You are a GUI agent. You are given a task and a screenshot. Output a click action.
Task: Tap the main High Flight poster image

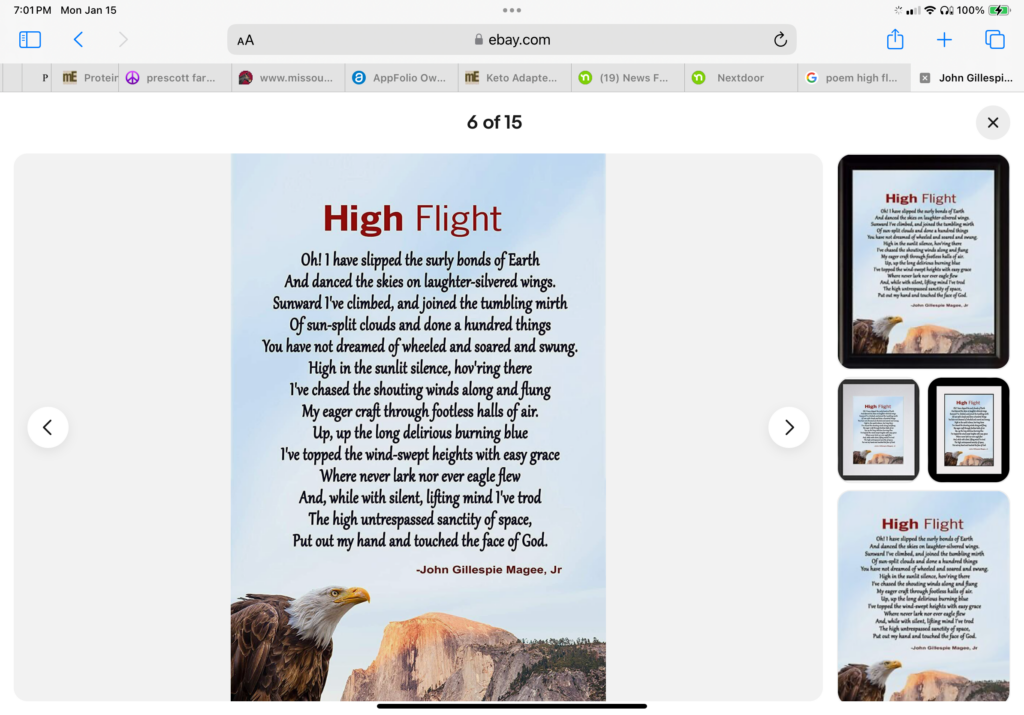pos(418,428)
